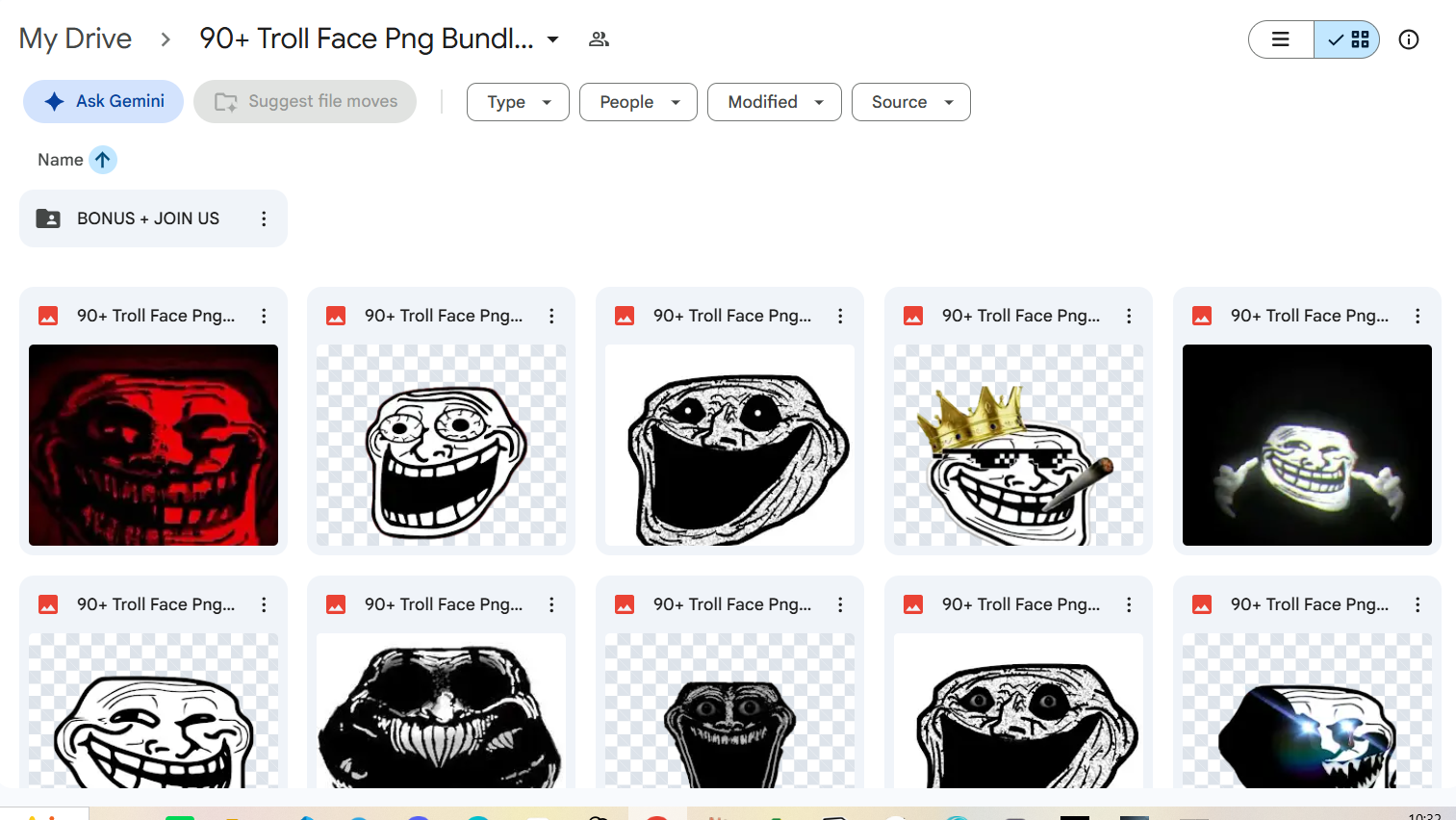Image resolution: width=1456 pixels, height=820 pixels.
Task: Open the crown and pixel sunglasses troll thumbnail
Action: (x=1018, y=445)
